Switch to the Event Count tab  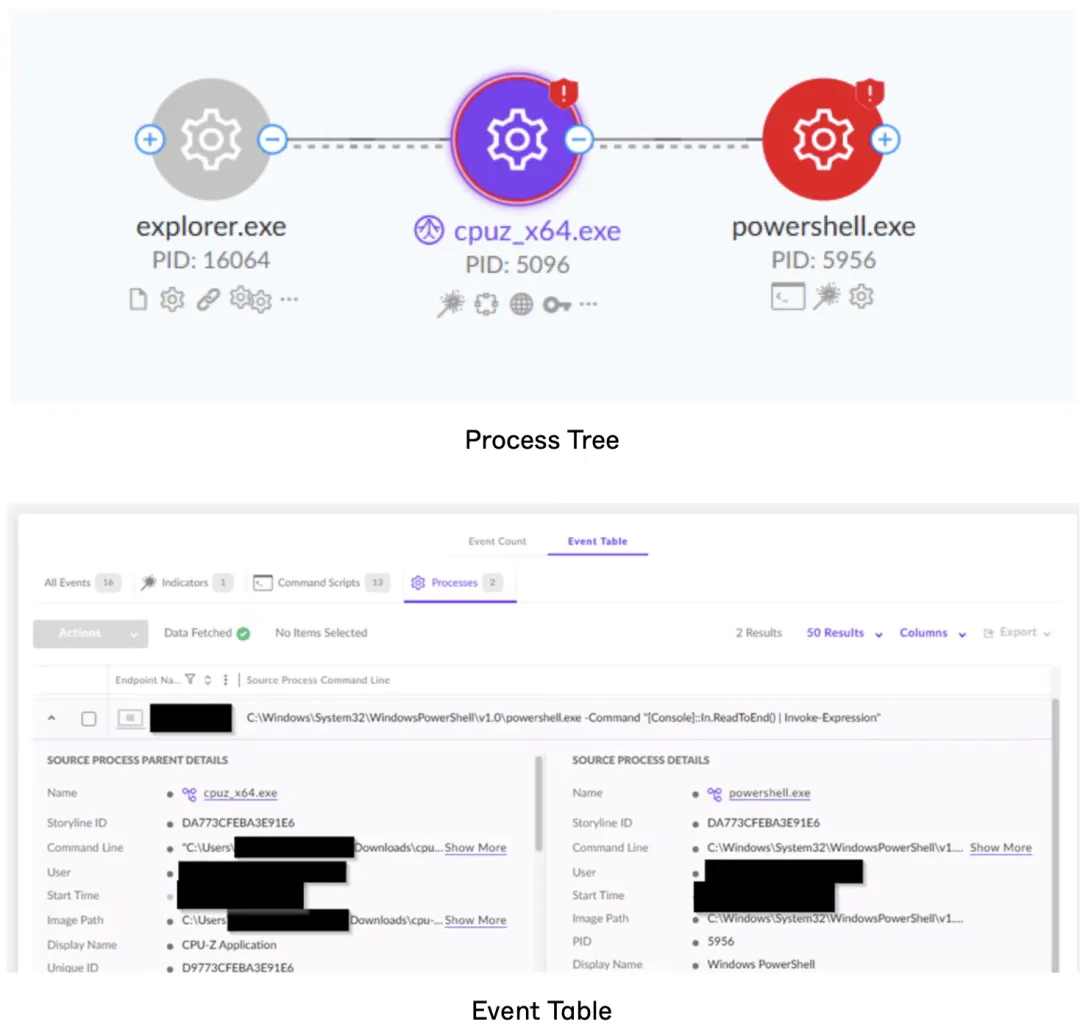click(497, 541)
